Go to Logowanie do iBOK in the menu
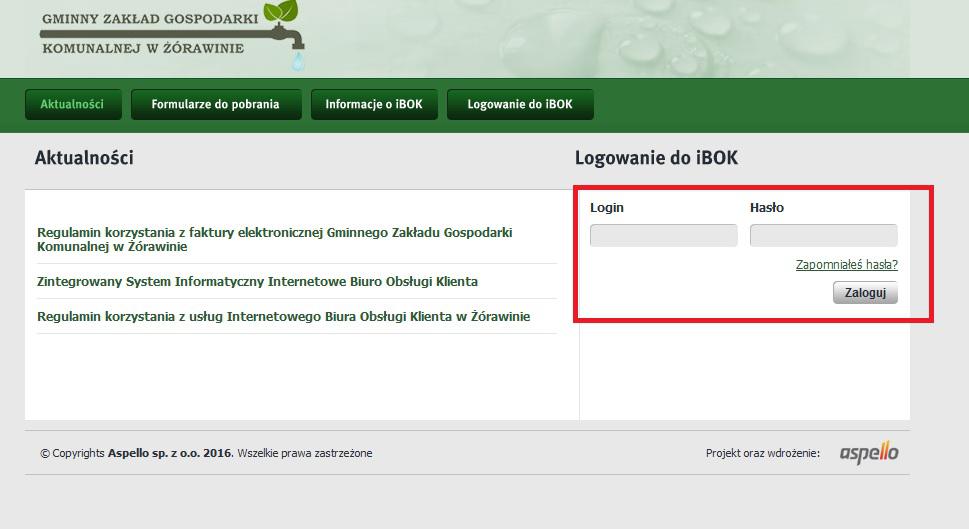 coord(520,104)
